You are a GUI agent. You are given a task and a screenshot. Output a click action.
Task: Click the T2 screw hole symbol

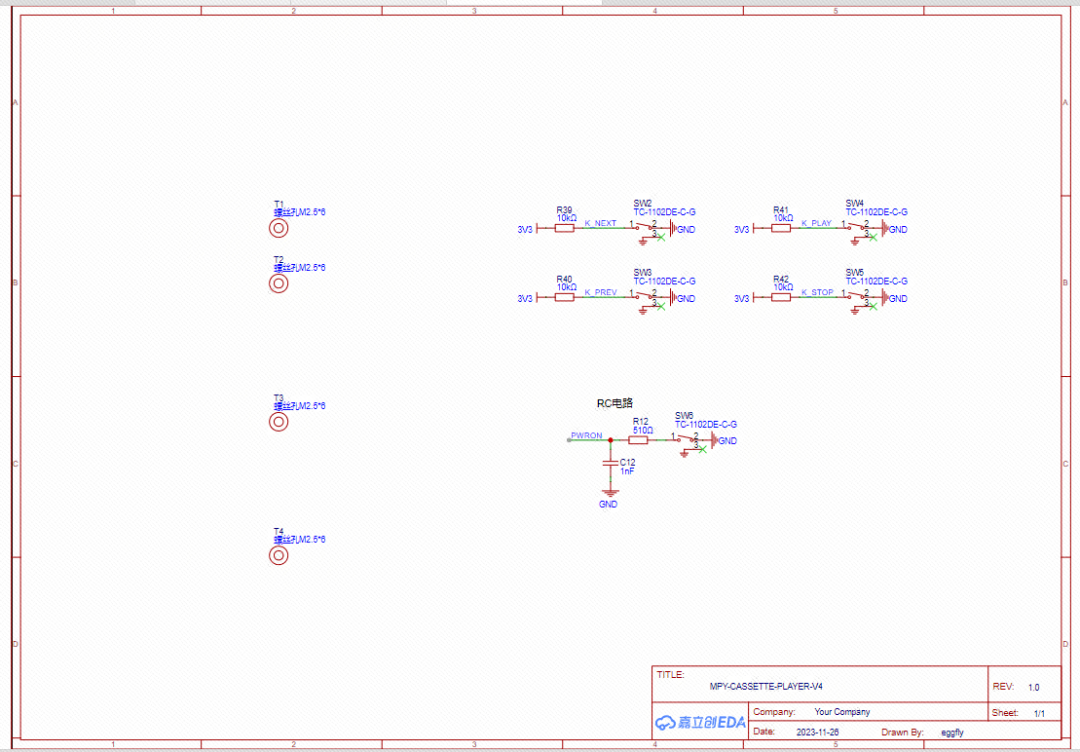[278, 284]
